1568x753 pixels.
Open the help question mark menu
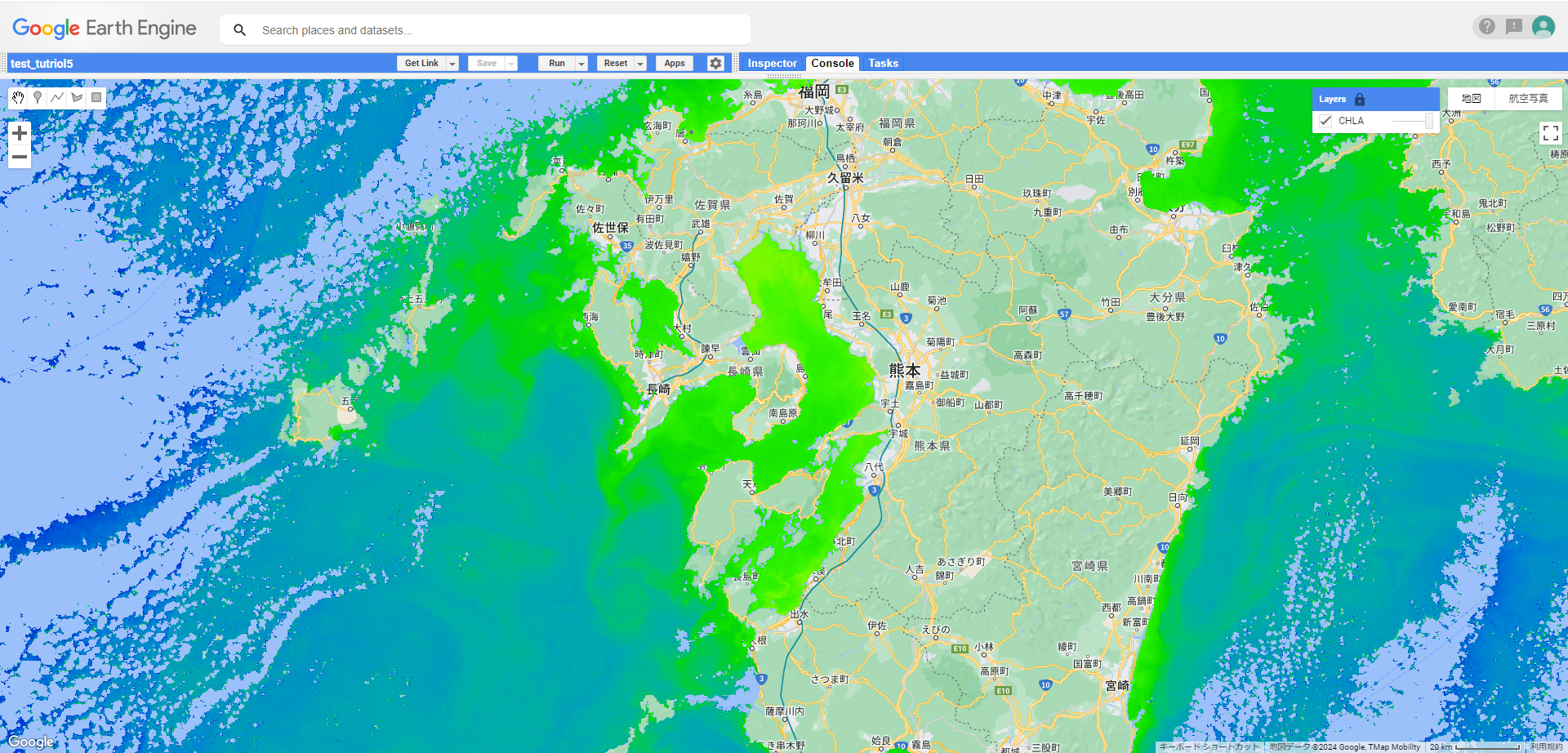pos(1487,27)
